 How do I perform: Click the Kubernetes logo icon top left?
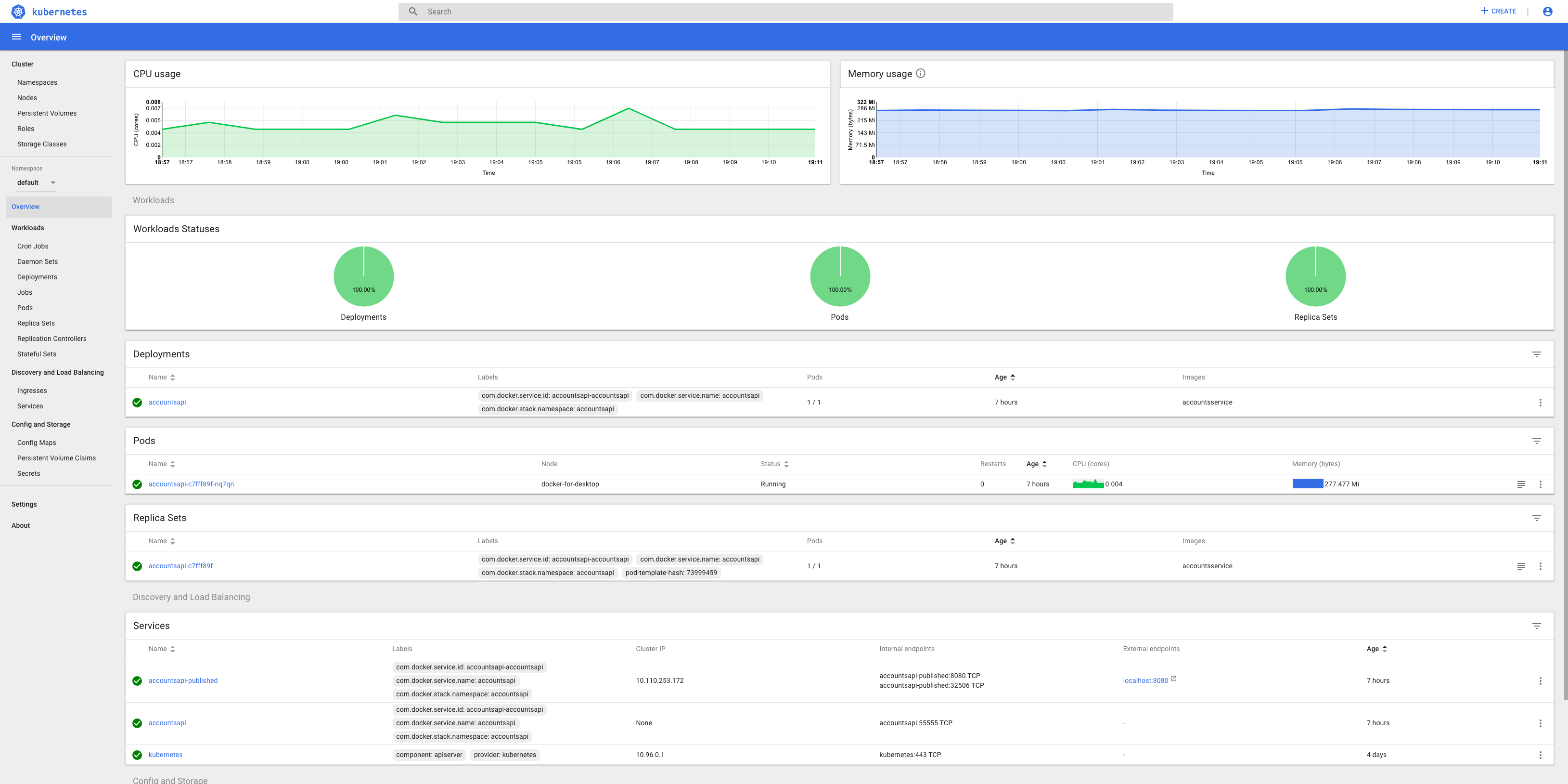18,11
